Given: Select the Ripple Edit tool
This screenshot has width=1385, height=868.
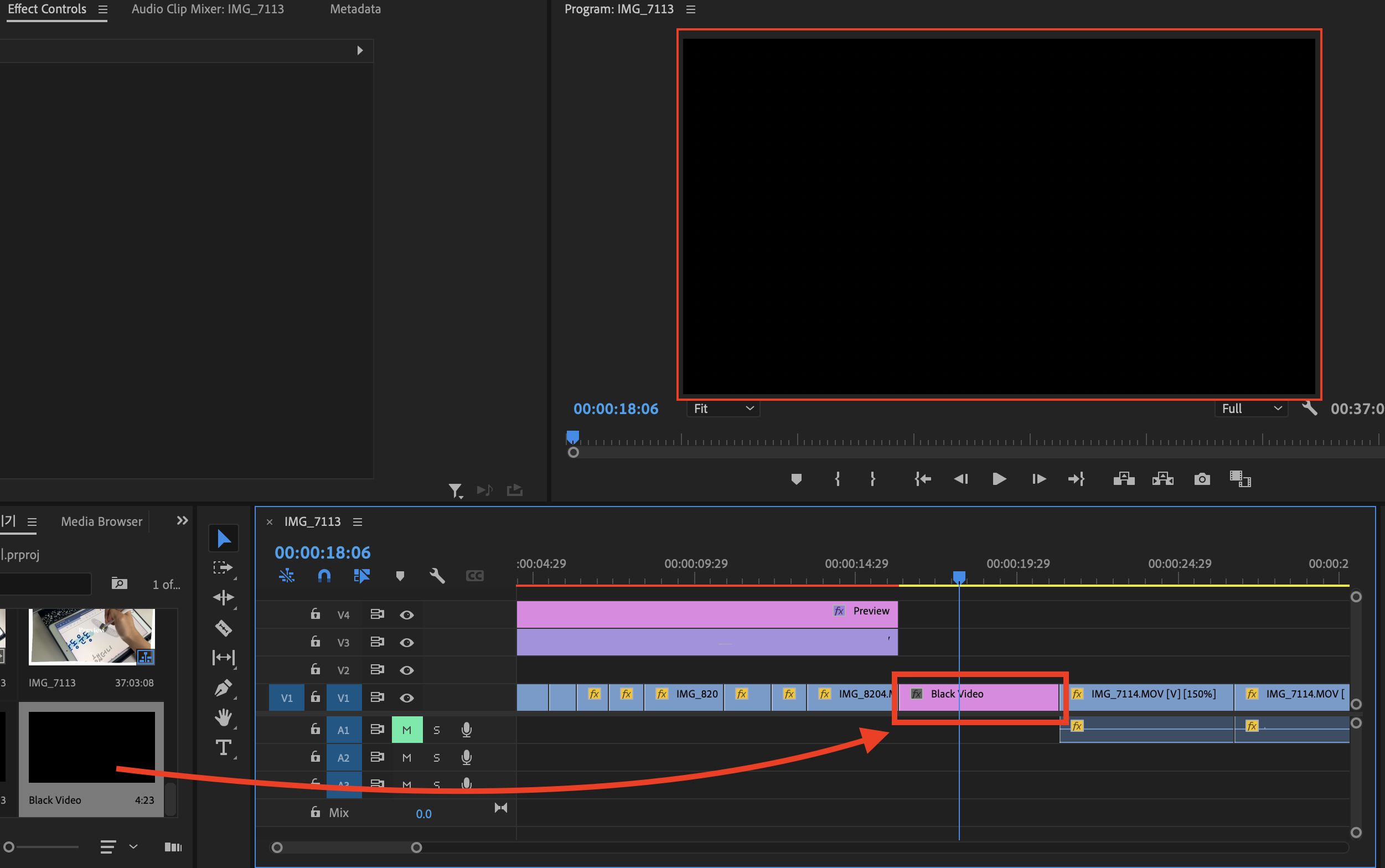Looking at the screenshot, I should [223, 598].
